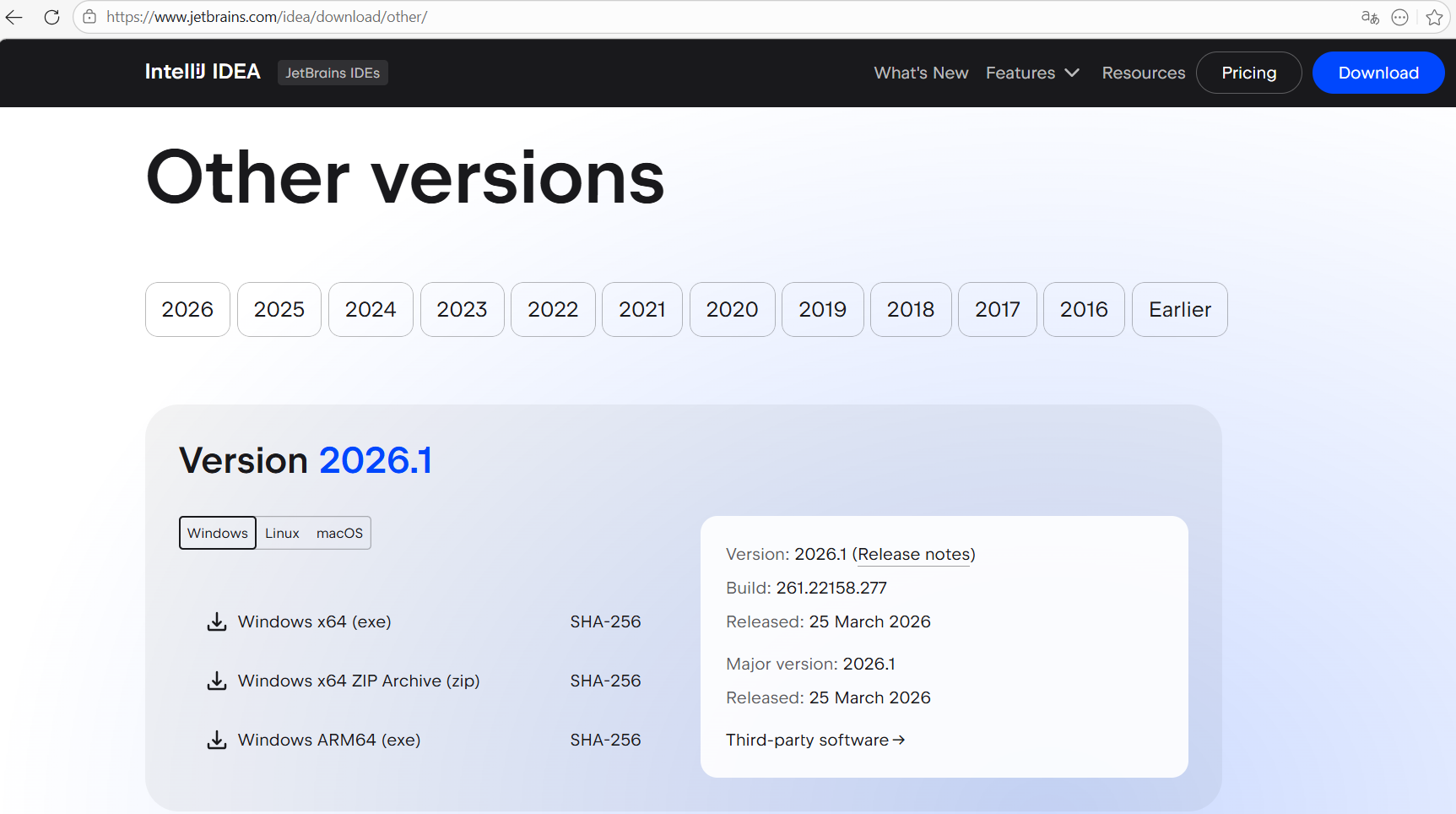Download Windows x64 ZIP Archive (zip)
The image size is (1456, 814).
click(x=359, y=681)
